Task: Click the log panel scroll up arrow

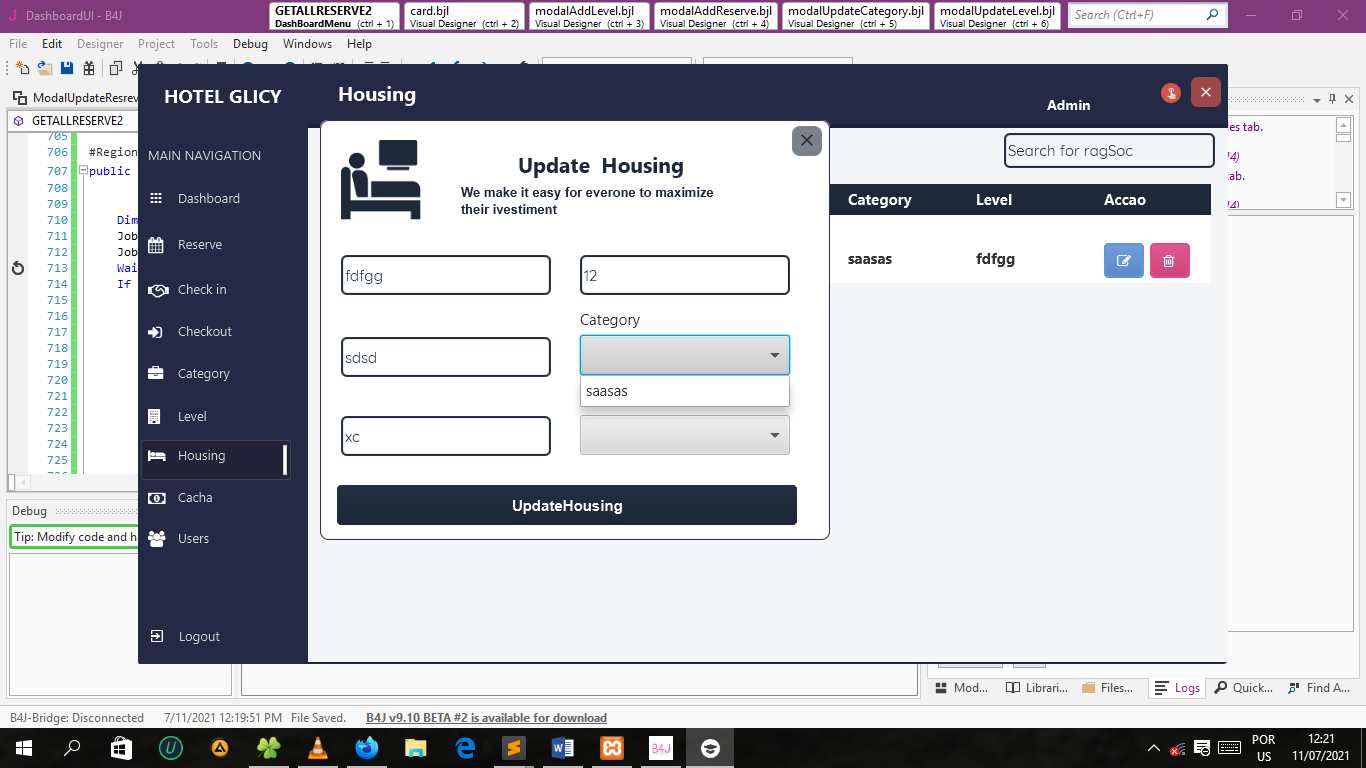Action: click(1343, 125)
